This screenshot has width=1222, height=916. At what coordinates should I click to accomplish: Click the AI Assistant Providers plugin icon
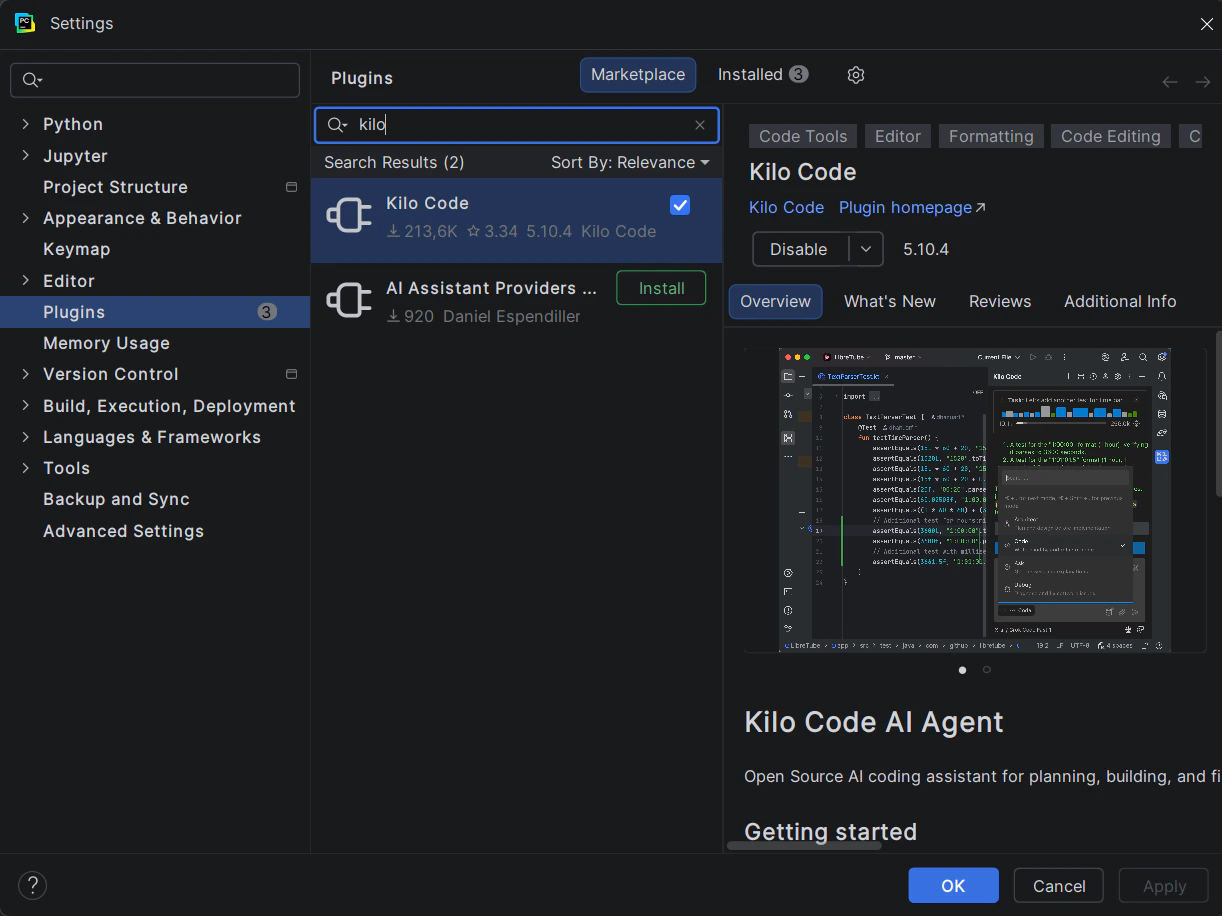[x=348, y=299]
